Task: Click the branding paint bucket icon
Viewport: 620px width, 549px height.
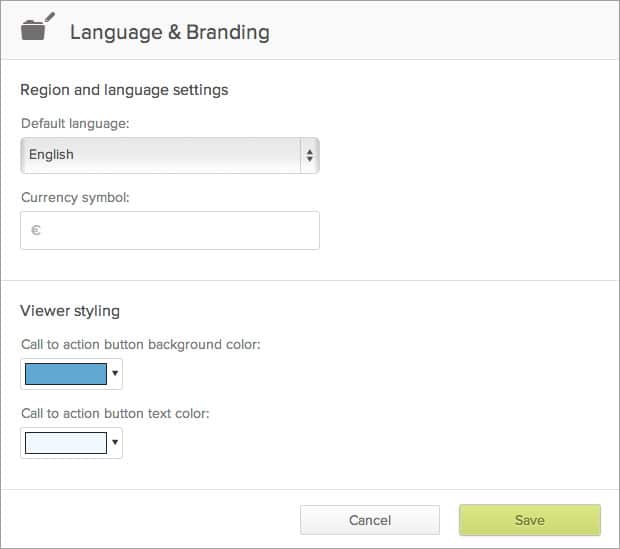Action: click(37, 28)
